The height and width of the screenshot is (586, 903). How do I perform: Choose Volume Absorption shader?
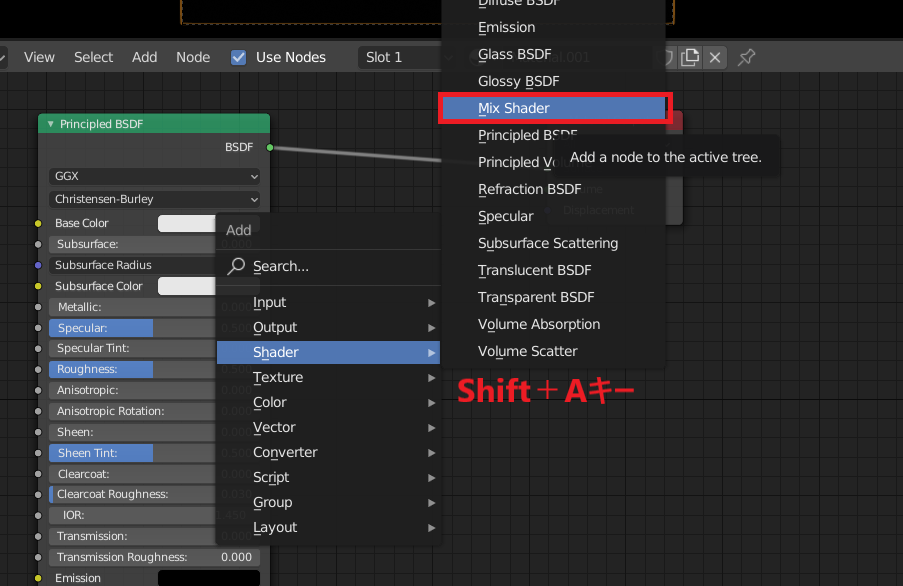coord(554,325)
